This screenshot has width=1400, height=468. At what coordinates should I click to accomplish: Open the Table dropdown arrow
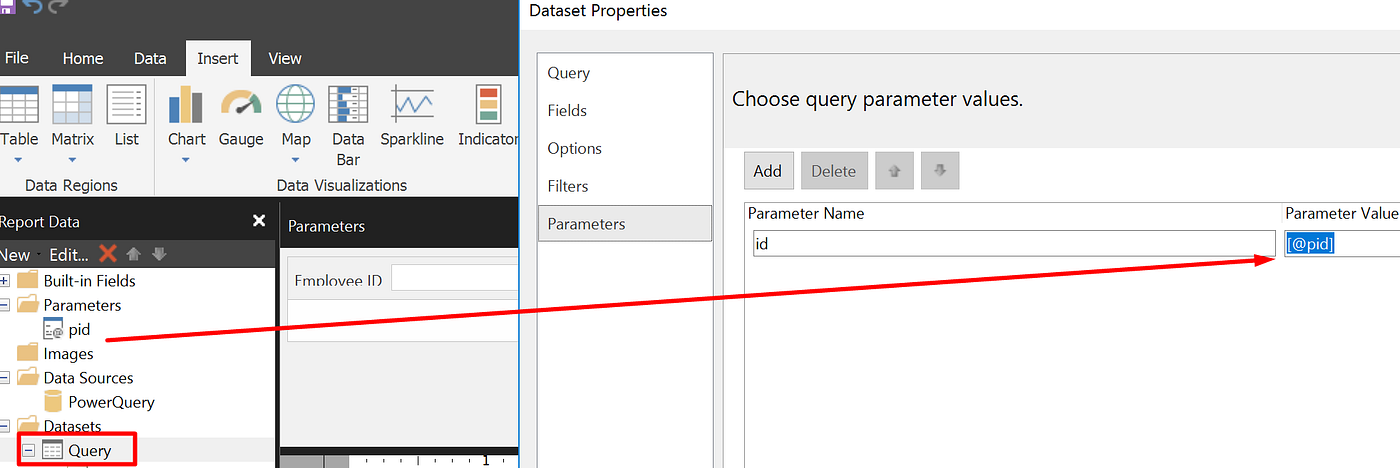[18, 160]
